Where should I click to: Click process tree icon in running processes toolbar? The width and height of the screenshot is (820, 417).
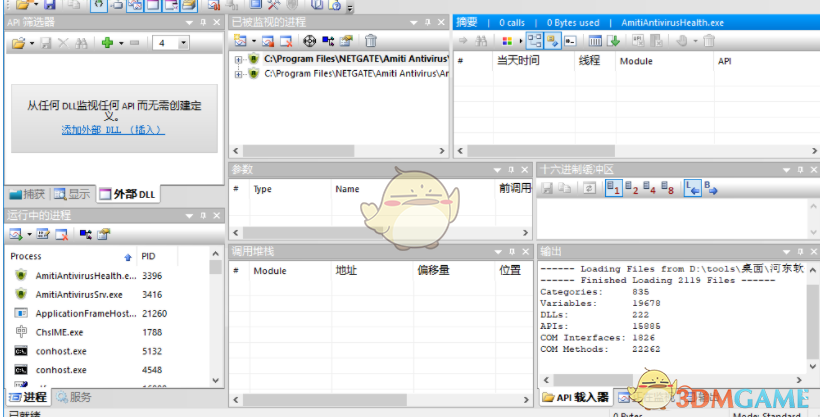click(x=86, y=234)
